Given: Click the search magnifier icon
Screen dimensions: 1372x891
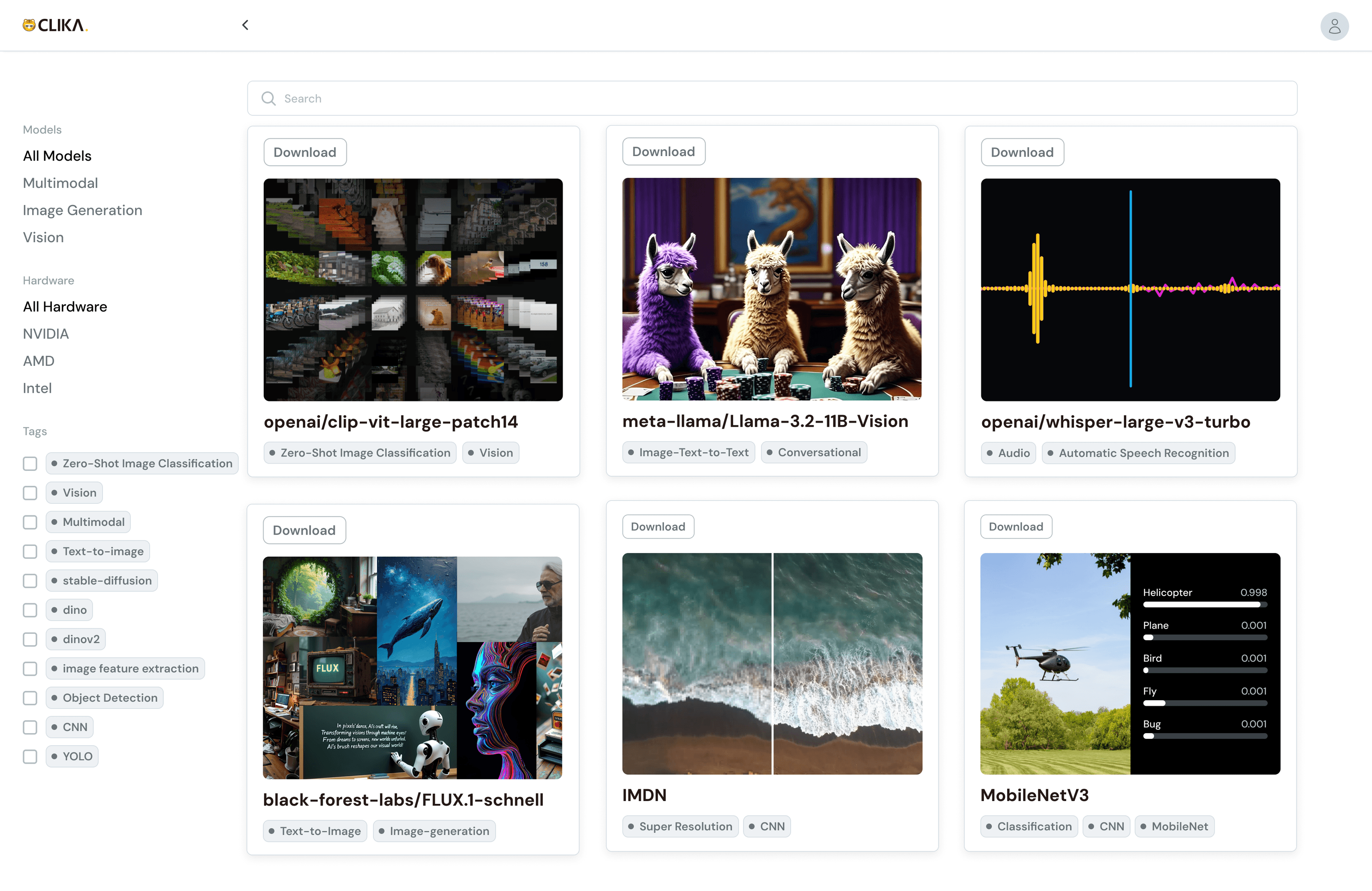Looking at the screenshot, I should [269, 99].
